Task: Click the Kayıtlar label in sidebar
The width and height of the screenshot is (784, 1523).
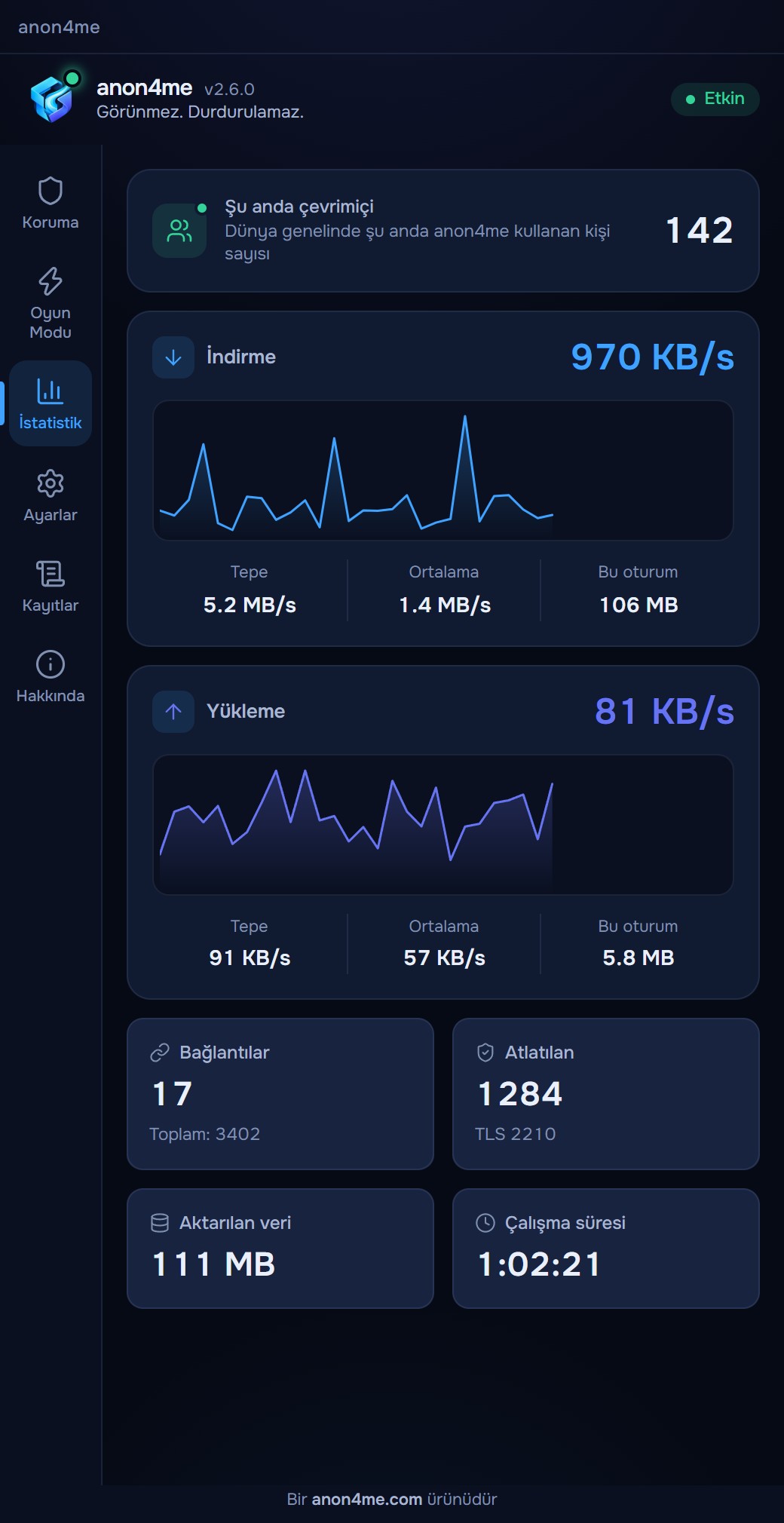Action: click(51, 605)
